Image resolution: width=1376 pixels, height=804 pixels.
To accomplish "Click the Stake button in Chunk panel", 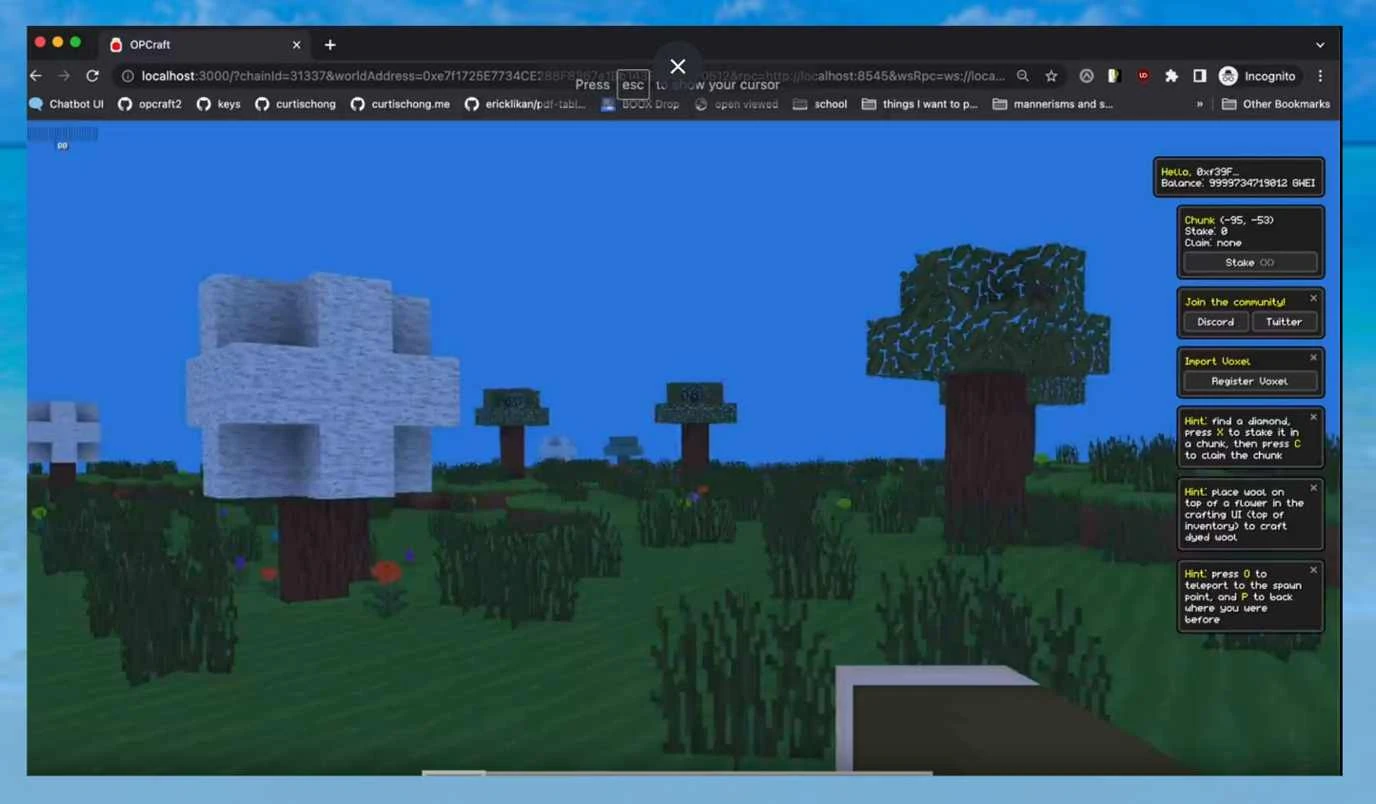I will click(1250, 262).
